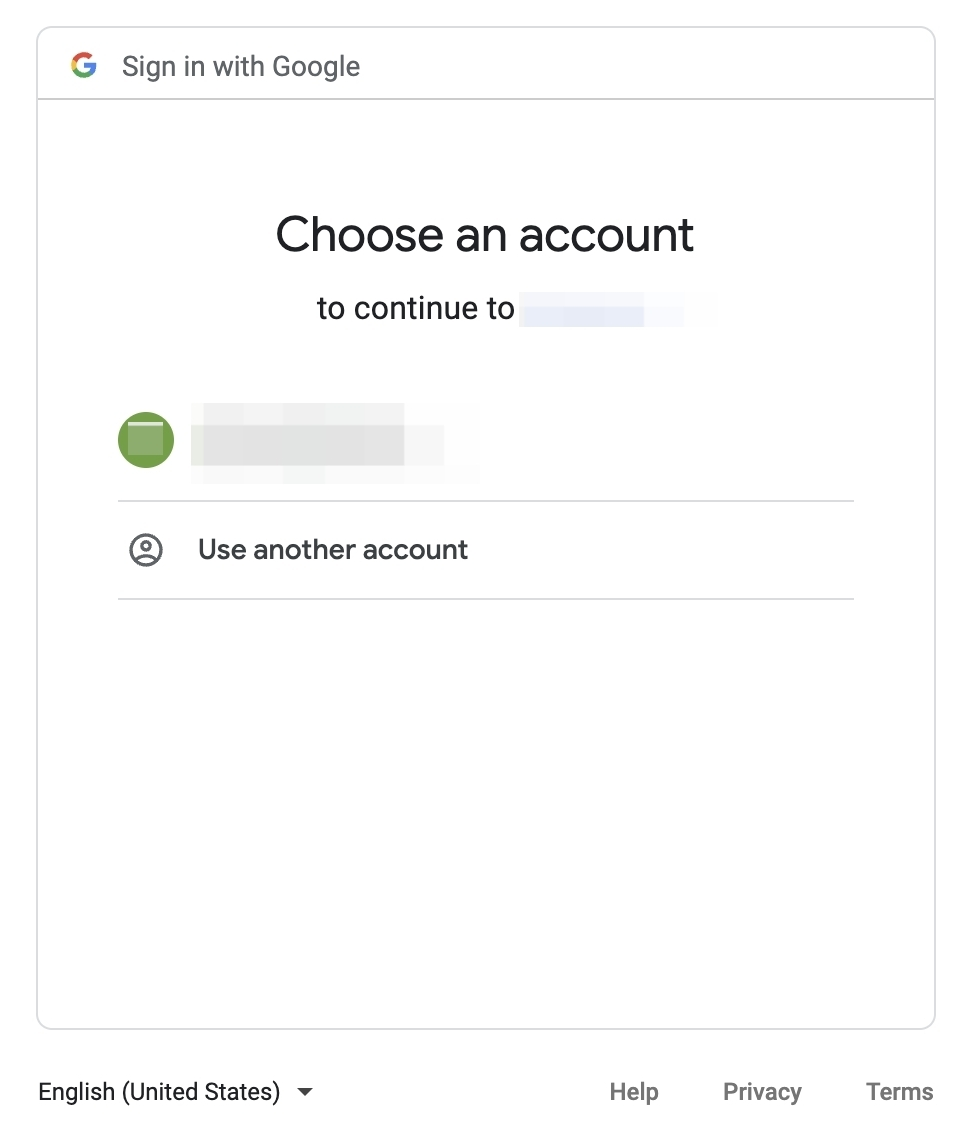Image resolution: width=968 pixels, height=1136 pixels.
Task: Click the header bar right of 'Sign in with Google'
Action: click(650, 66)
